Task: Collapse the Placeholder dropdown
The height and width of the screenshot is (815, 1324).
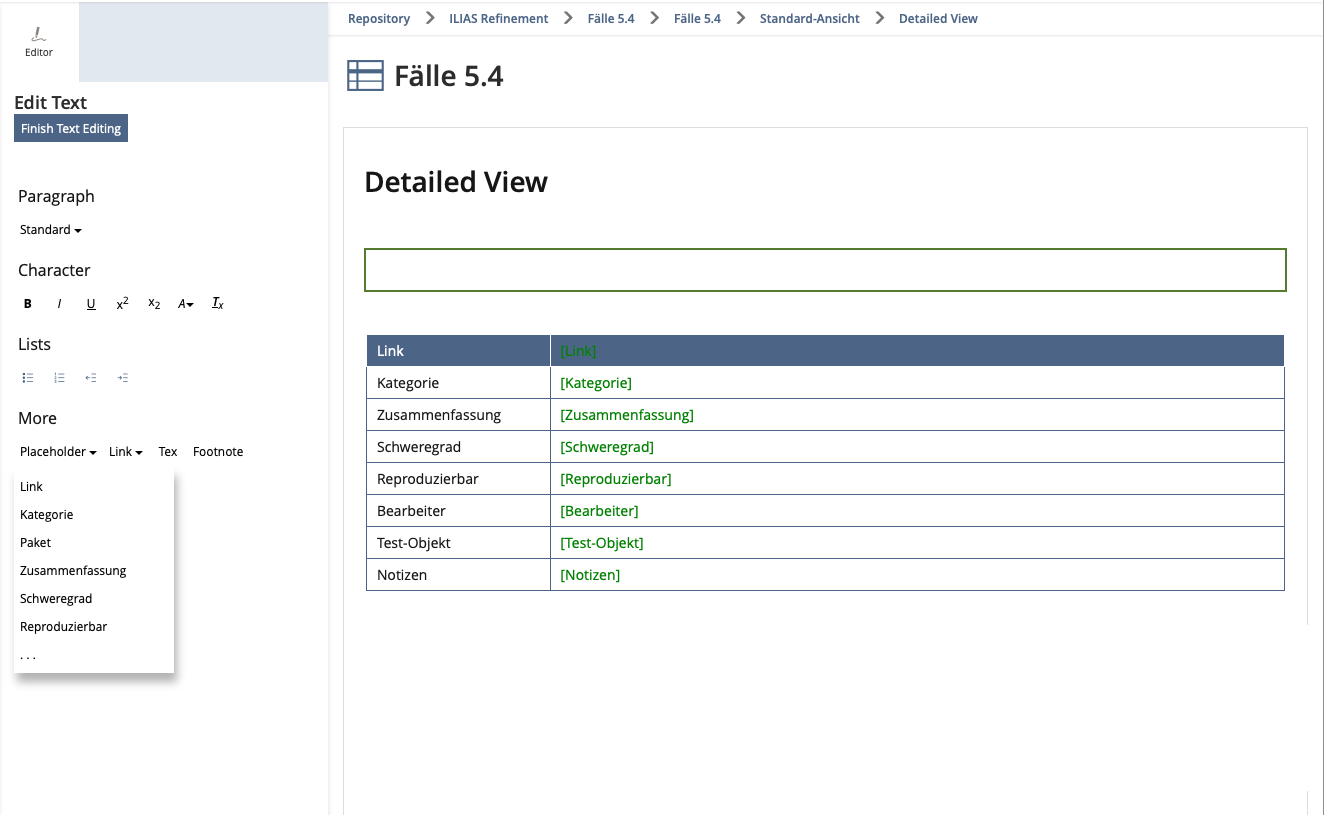Action: click(x=58, y=452)
